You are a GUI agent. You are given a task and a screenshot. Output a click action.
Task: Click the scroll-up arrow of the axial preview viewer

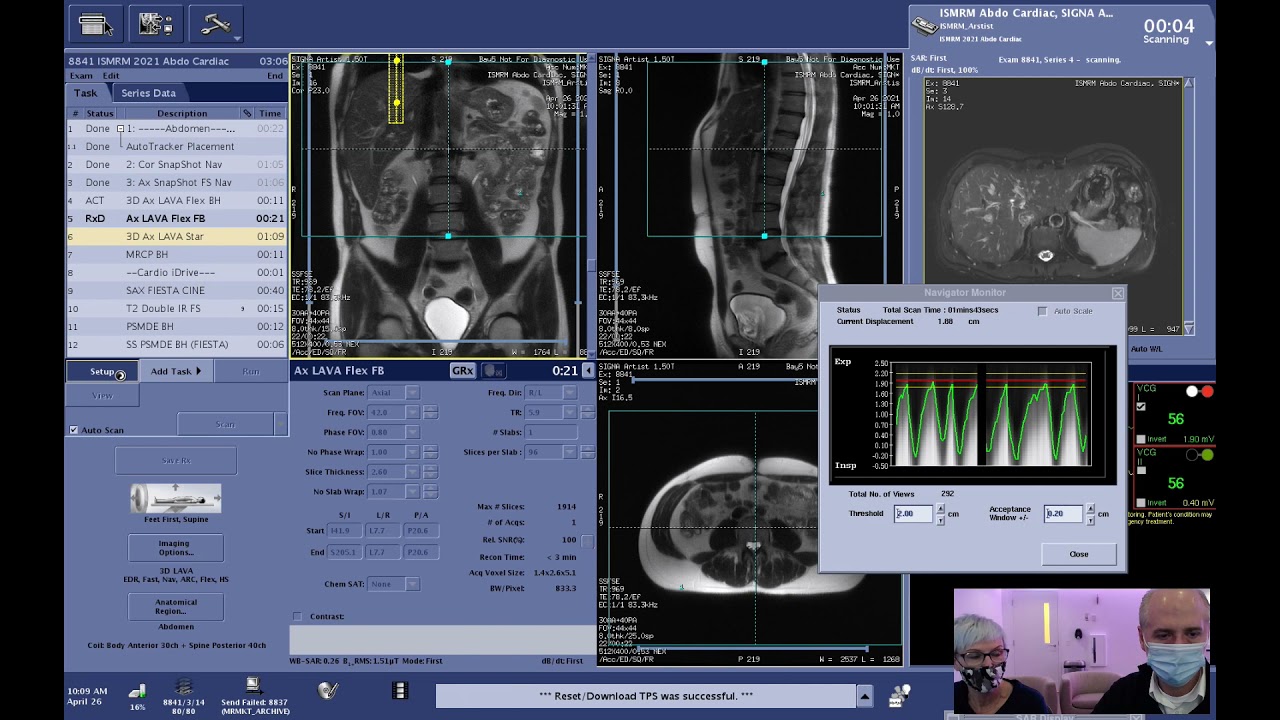click(1188, 84)
